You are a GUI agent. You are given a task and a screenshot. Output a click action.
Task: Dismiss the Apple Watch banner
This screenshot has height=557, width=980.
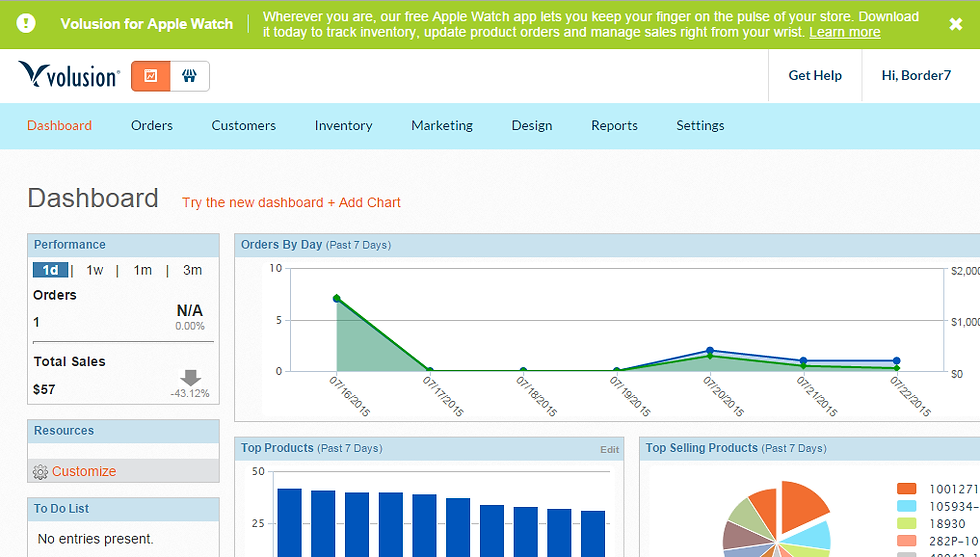pos(956,24)
